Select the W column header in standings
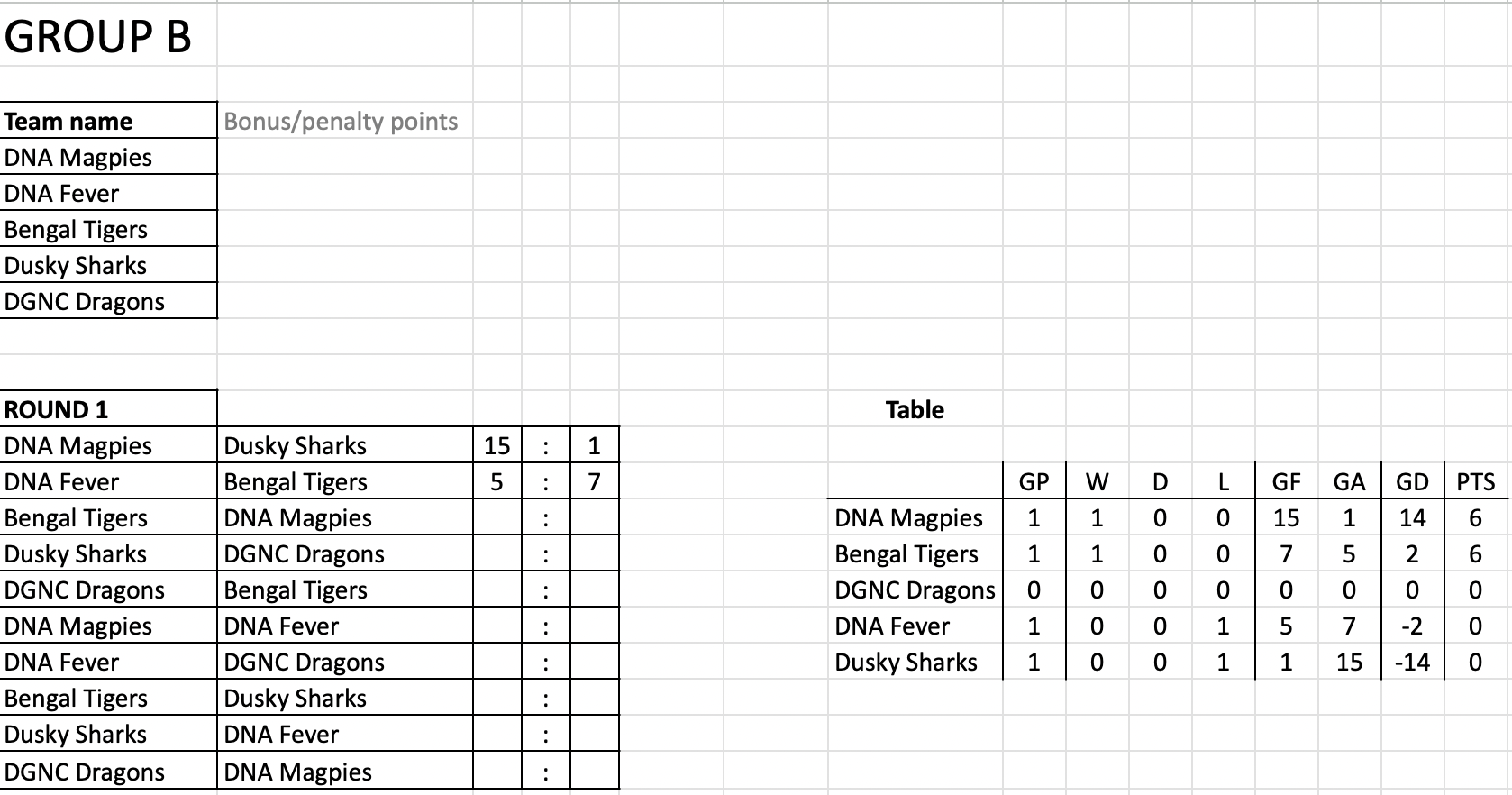This screenshot has height=795, width=1512. pos(1097,482)
